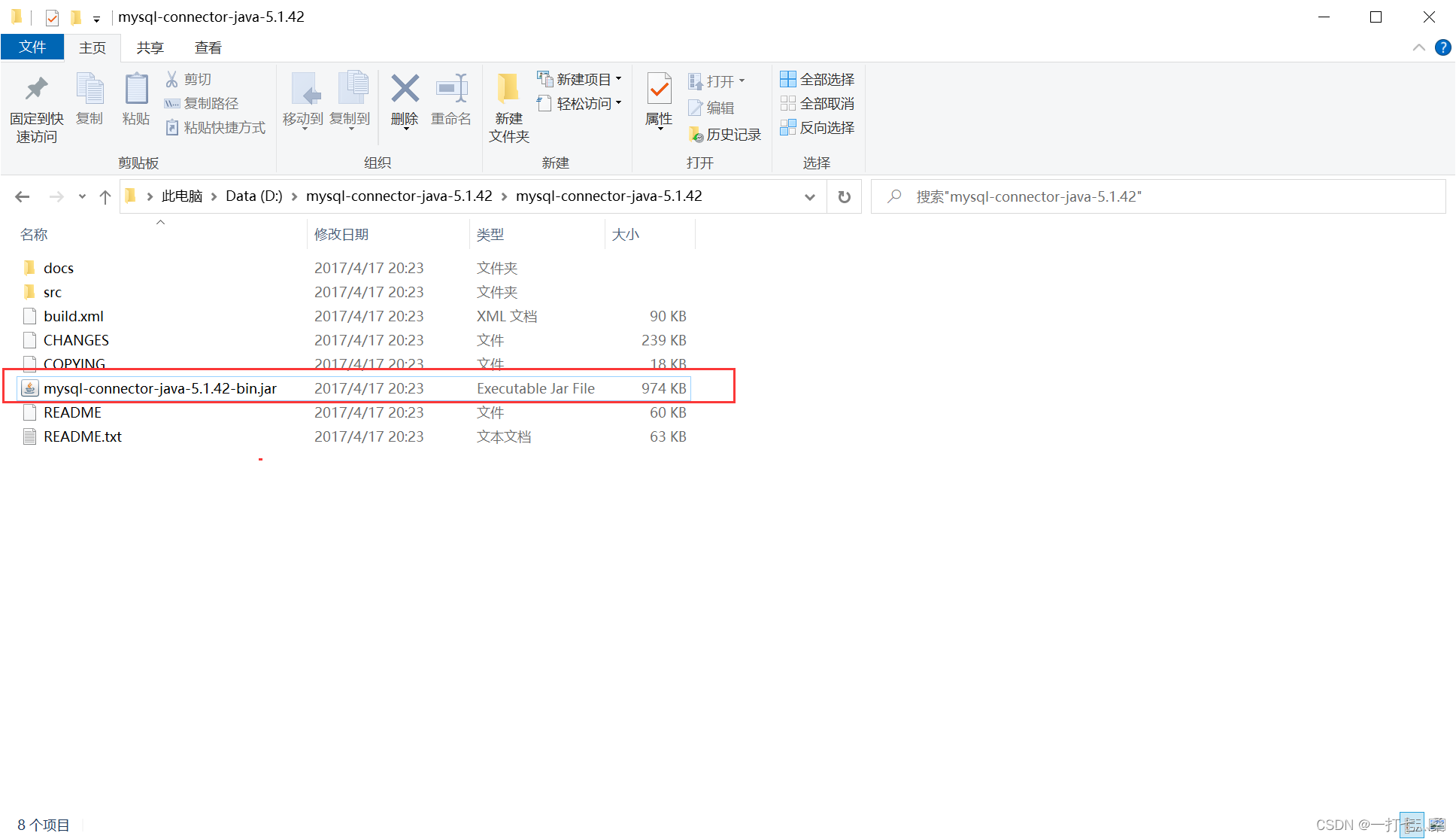
Task: Click Select None (全部取消)
Action: click(817, 103)
